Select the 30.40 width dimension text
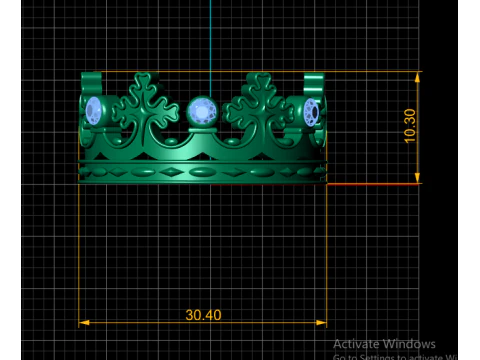Screen dimensions: 480x360 click(203, 315)
